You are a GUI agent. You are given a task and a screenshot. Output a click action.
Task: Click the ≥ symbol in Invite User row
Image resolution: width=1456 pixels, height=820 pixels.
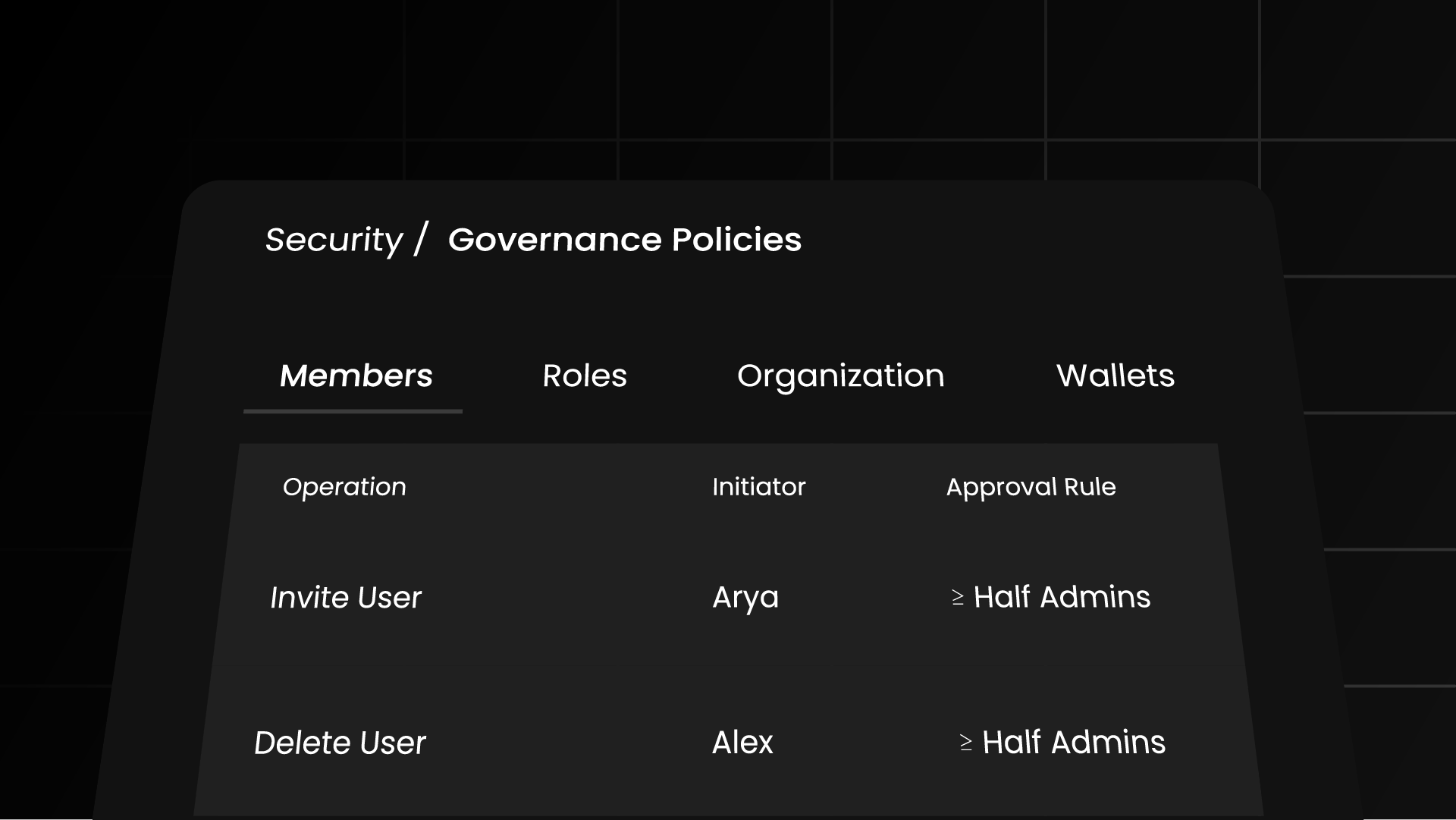click(958, 599)
